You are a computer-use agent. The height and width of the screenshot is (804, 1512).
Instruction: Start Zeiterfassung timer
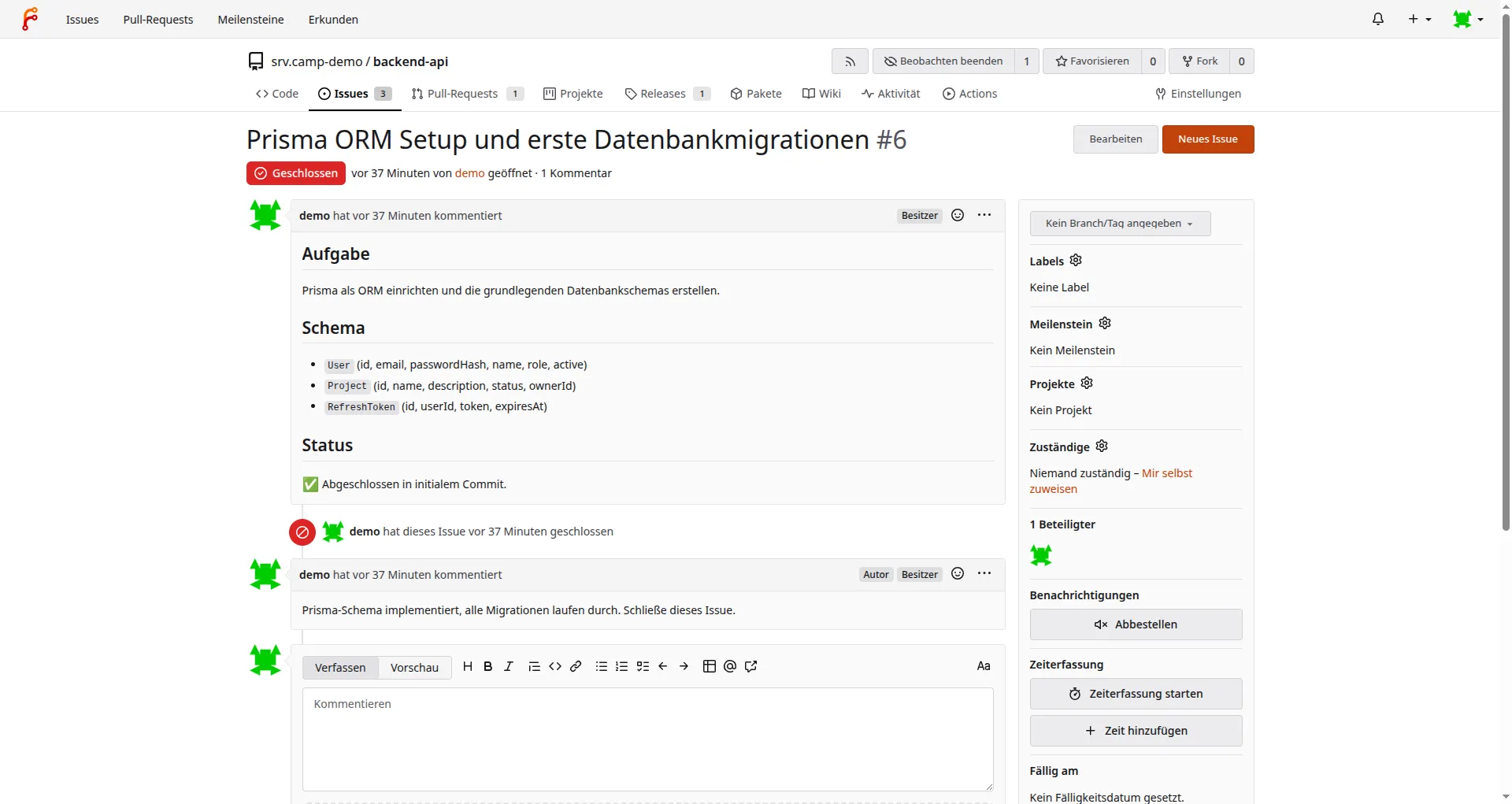coord(1136,694)
